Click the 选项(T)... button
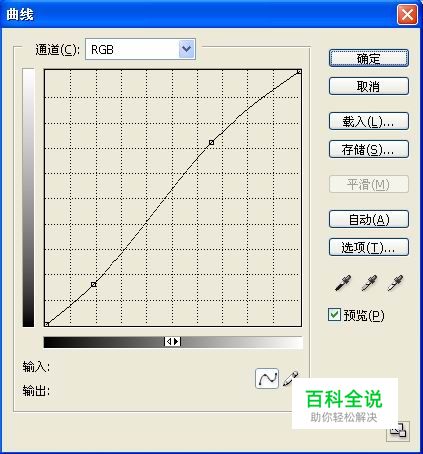 point(369,247)
